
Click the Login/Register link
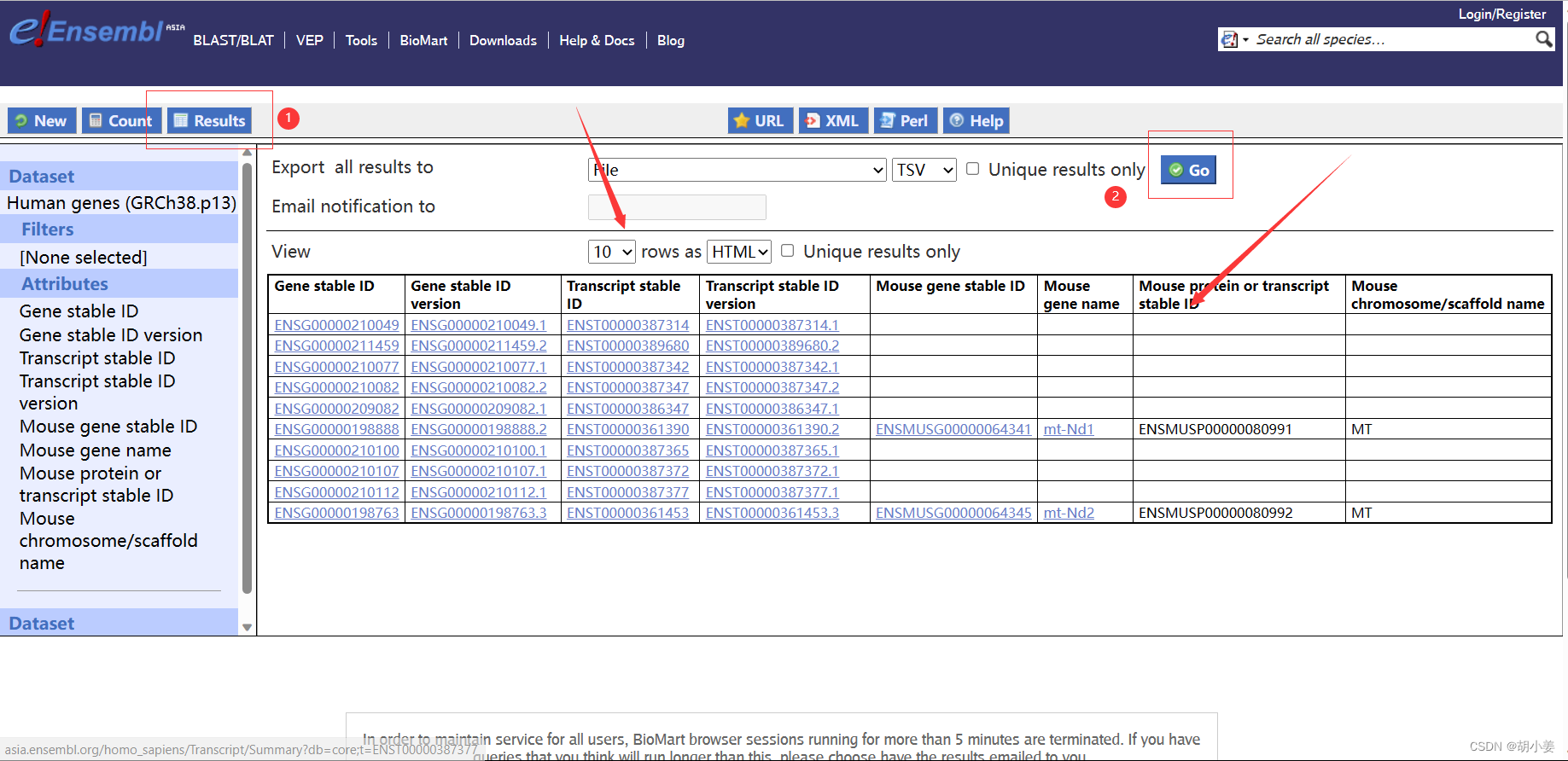[x=1502, y=14]
